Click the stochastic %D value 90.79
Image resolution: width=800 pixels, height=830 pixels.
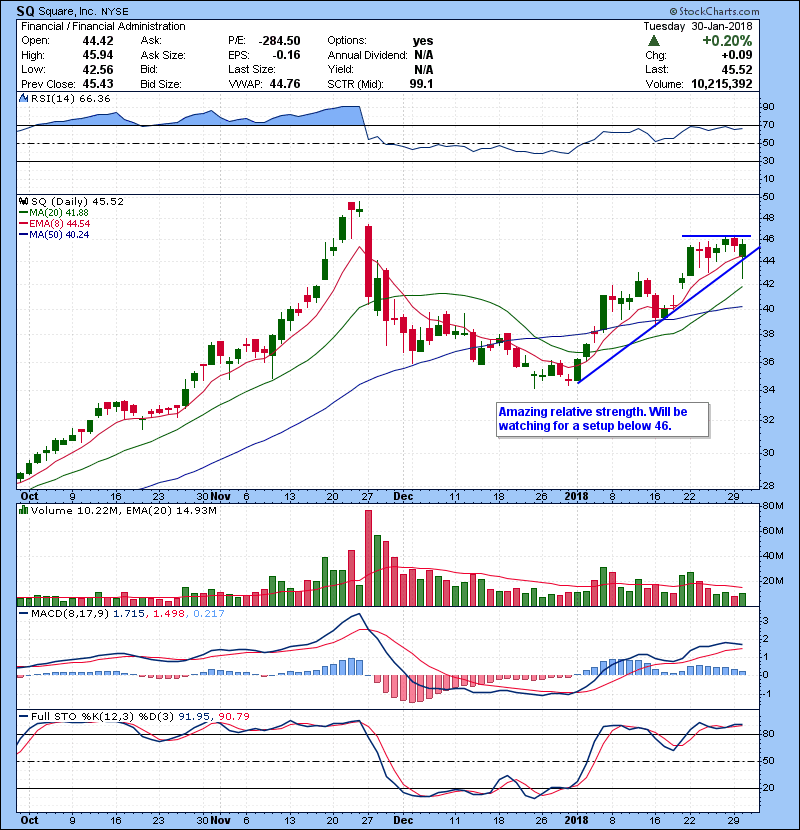pos(233,716)
